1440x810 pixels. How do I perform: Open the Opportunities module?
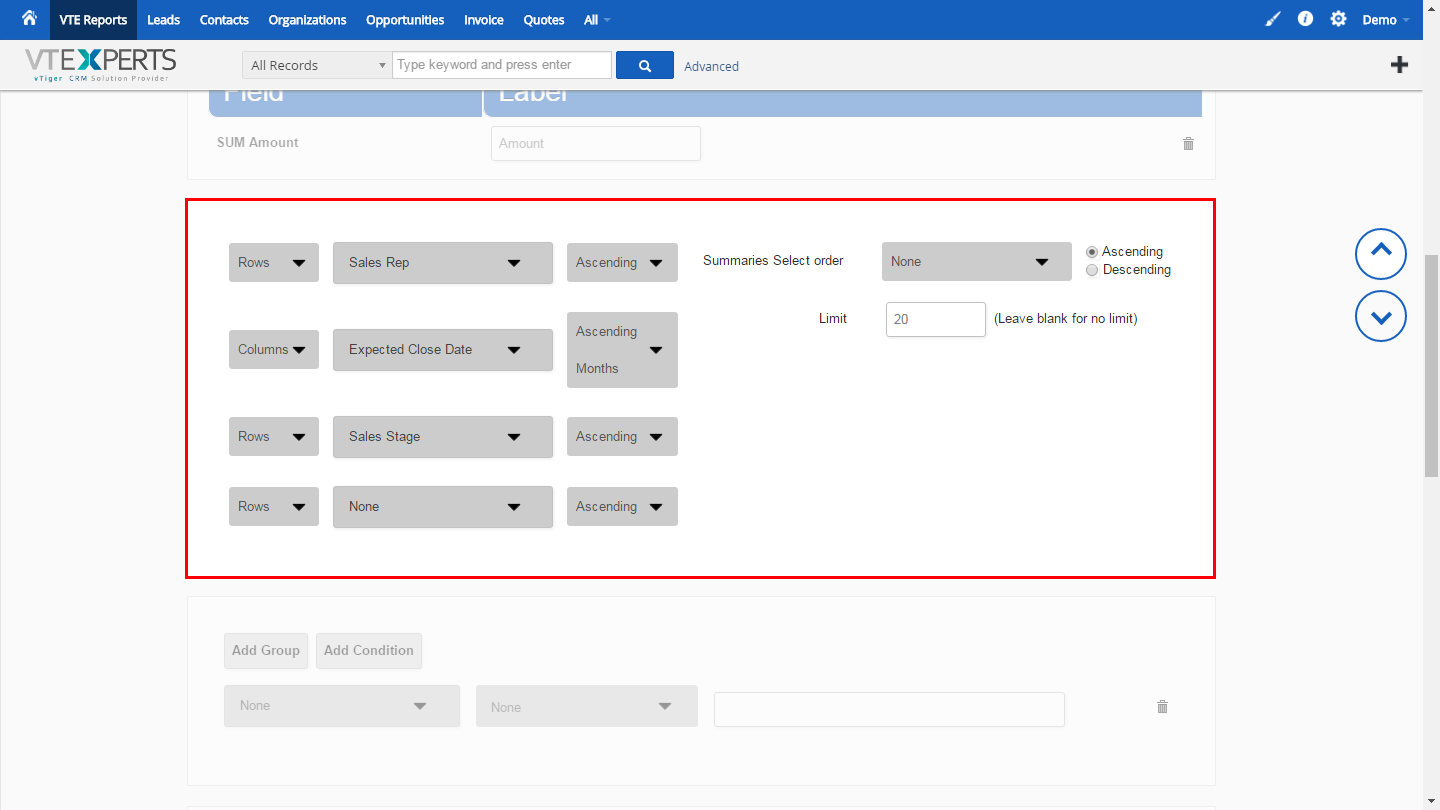coord(405,20)
